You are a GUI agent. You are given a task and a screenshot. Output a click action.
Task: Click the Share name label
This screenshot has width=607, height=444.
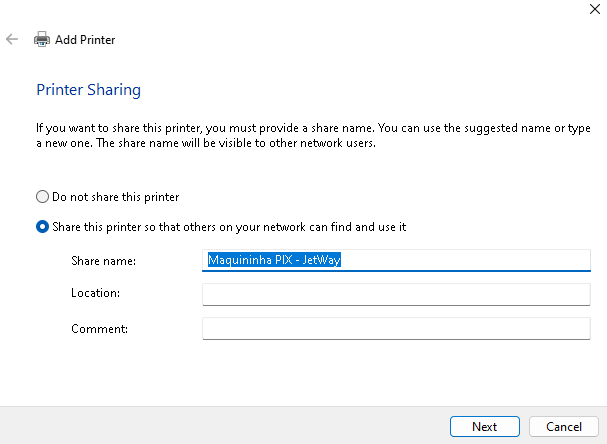[103, 261]
